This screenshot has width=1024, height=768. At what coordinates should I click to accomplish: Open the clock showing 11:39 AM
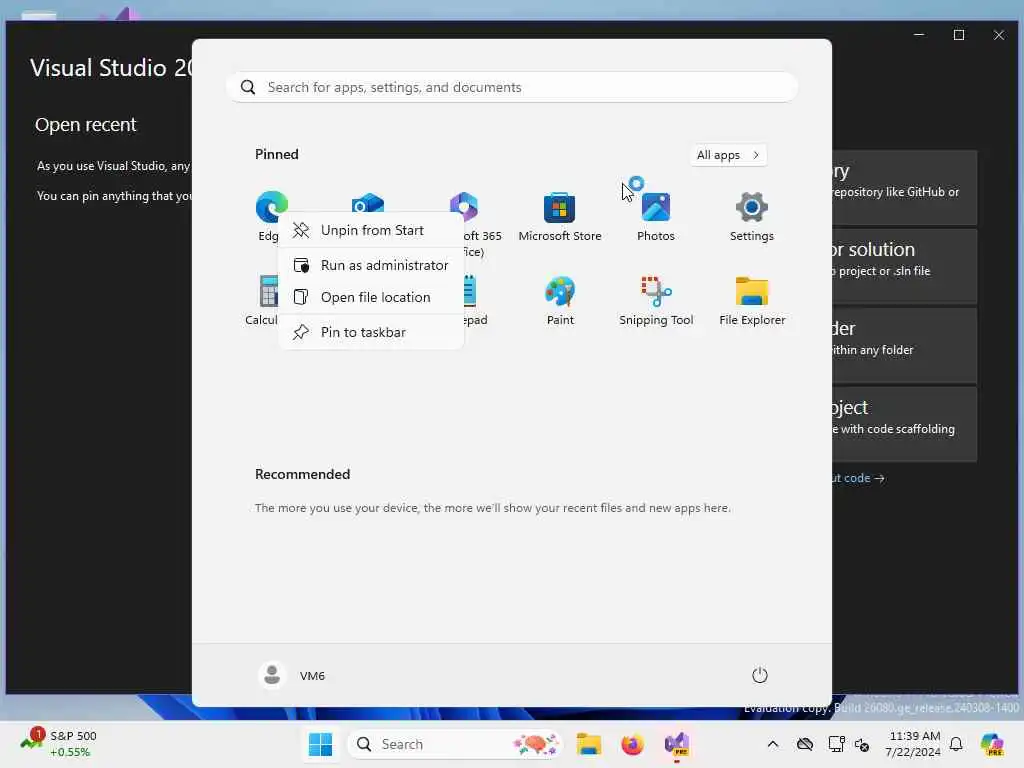point(913,744)
